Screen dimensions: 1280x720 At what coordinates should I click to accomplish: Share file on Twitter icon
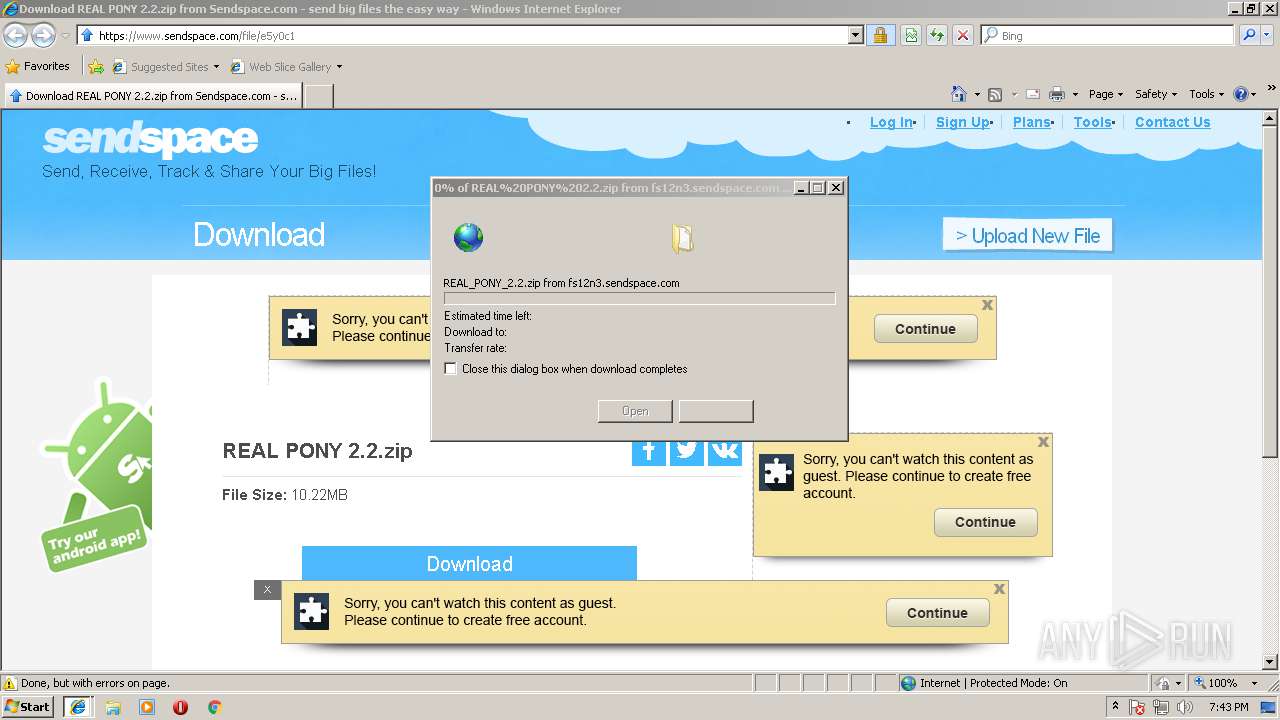click(x=687, y=452)
